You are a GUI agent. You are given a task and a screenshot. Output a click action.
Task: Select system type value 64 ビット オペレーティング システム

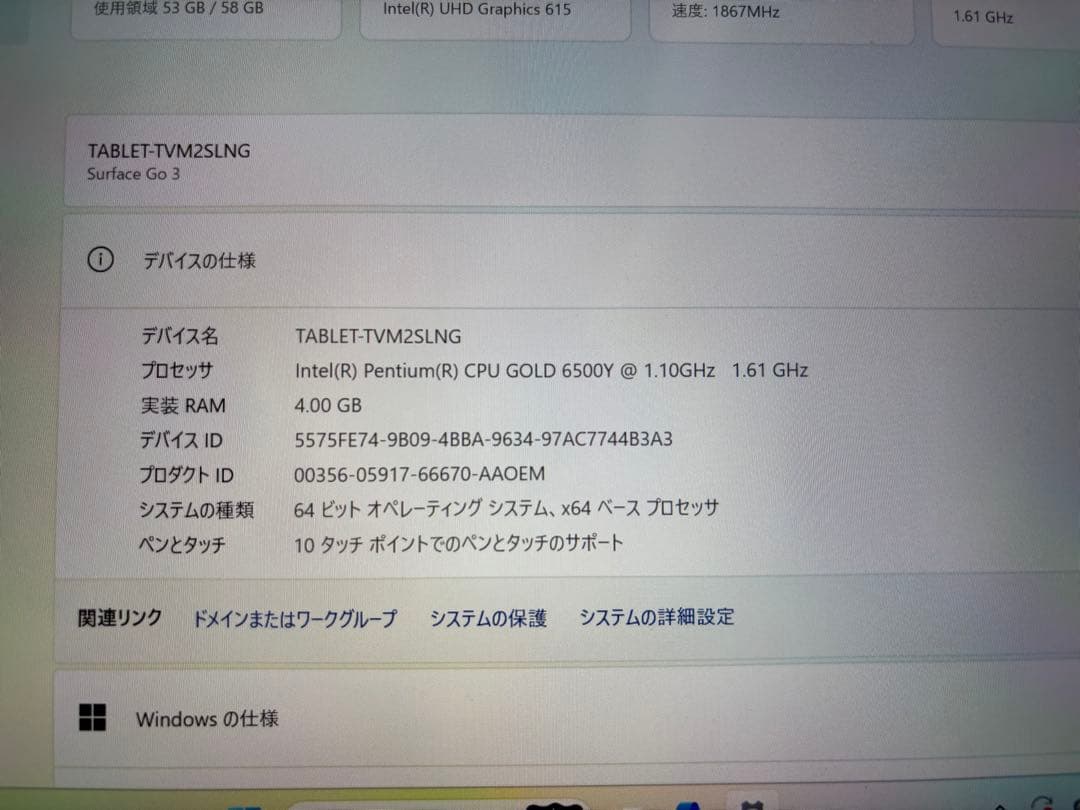pos(422,509)
